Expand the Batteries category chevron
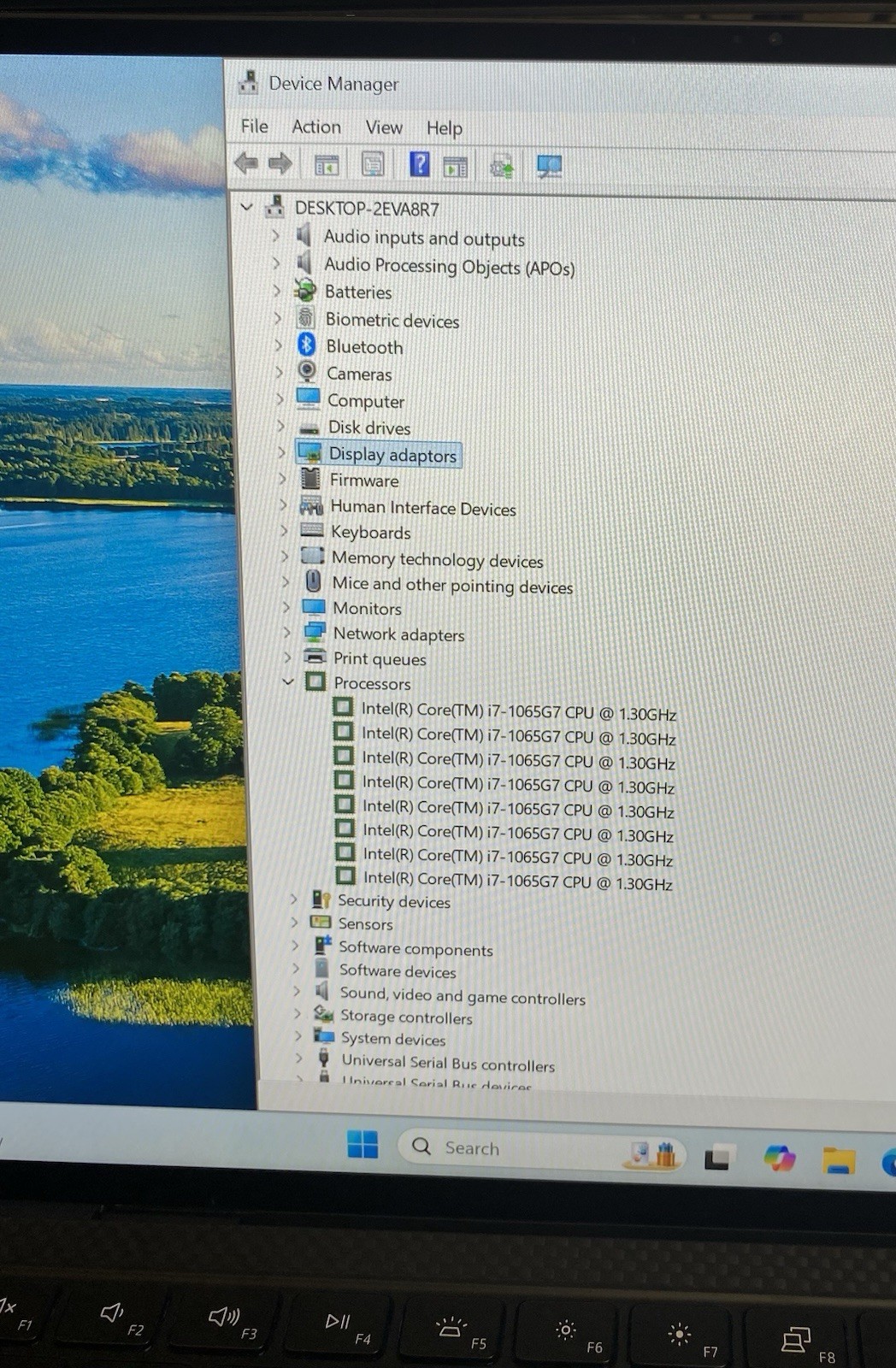 [x=277, y=291]
